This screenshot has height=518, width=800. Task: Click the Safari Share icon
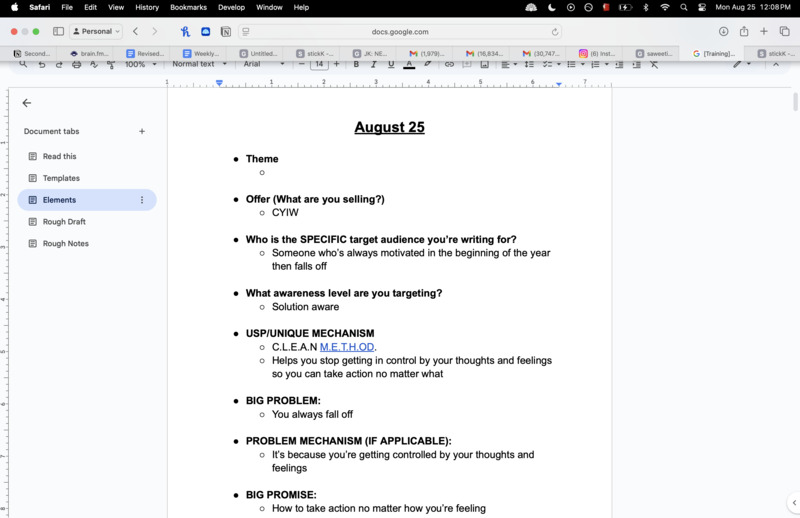click(744, 31)
